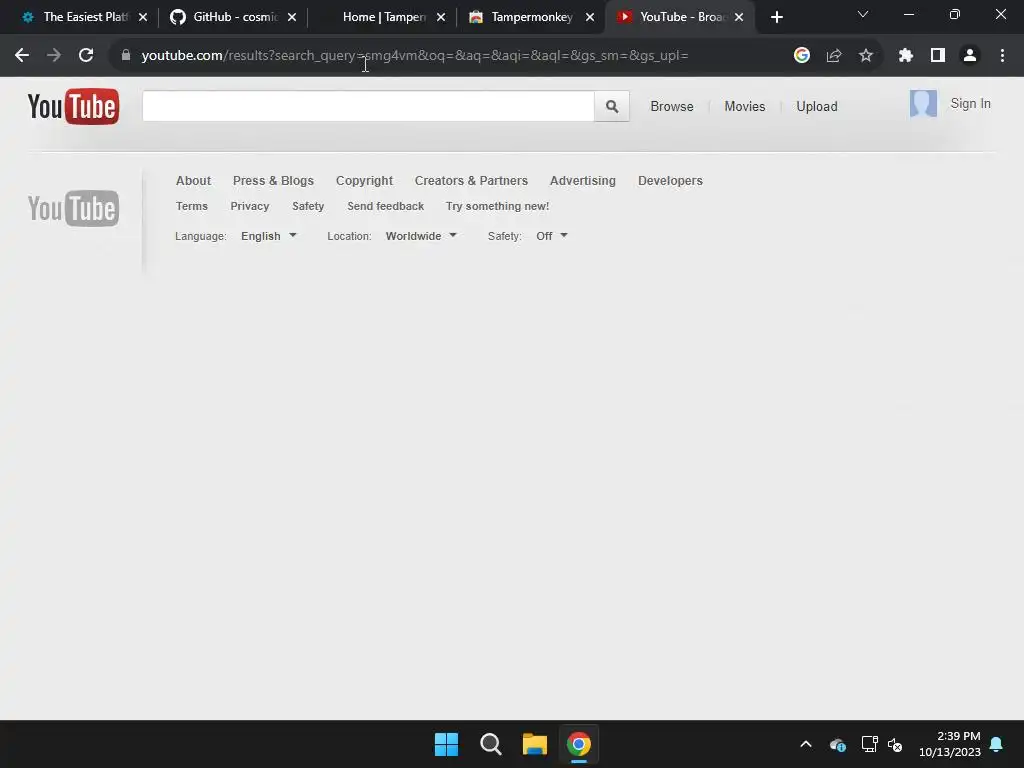Open File Explorer from the taskbar

(534, 744)
